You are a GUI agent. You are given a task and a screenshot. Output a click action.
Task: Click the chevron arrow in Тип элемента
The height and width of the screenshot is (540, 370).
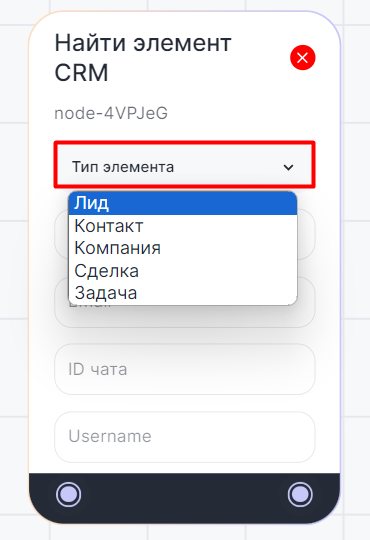coord(288,167)
